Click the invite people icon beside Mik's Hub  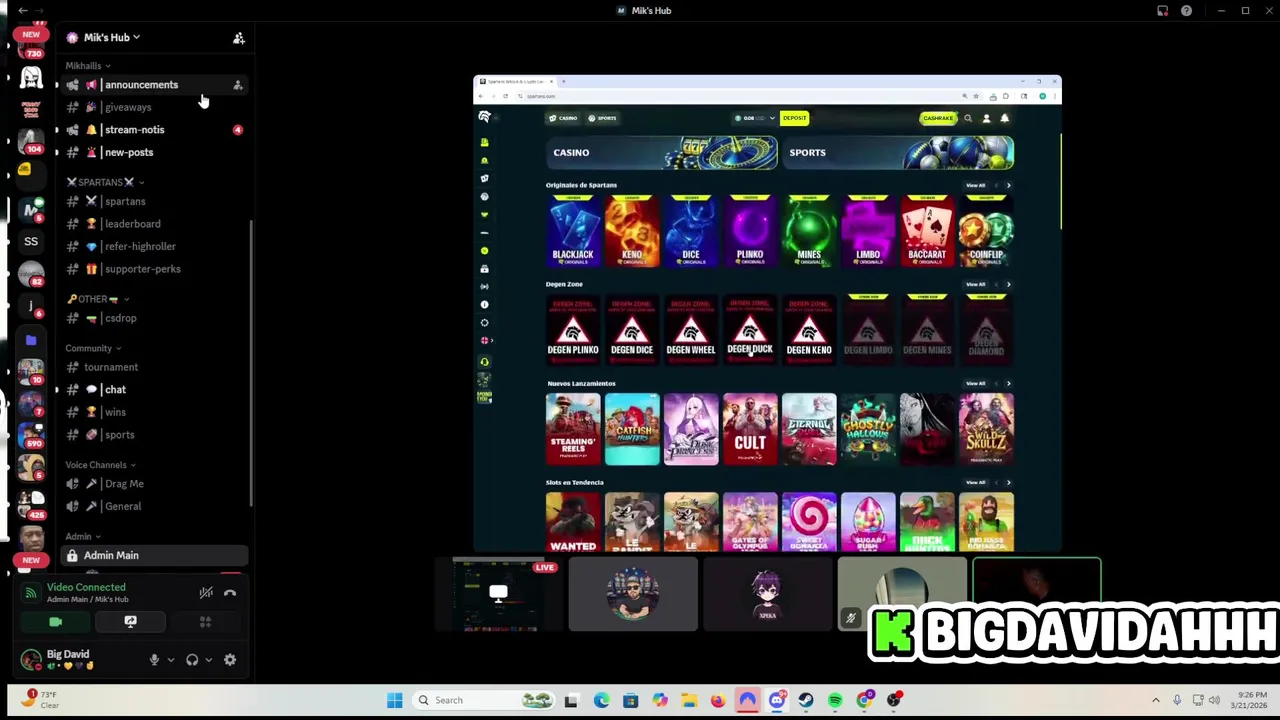239,38
